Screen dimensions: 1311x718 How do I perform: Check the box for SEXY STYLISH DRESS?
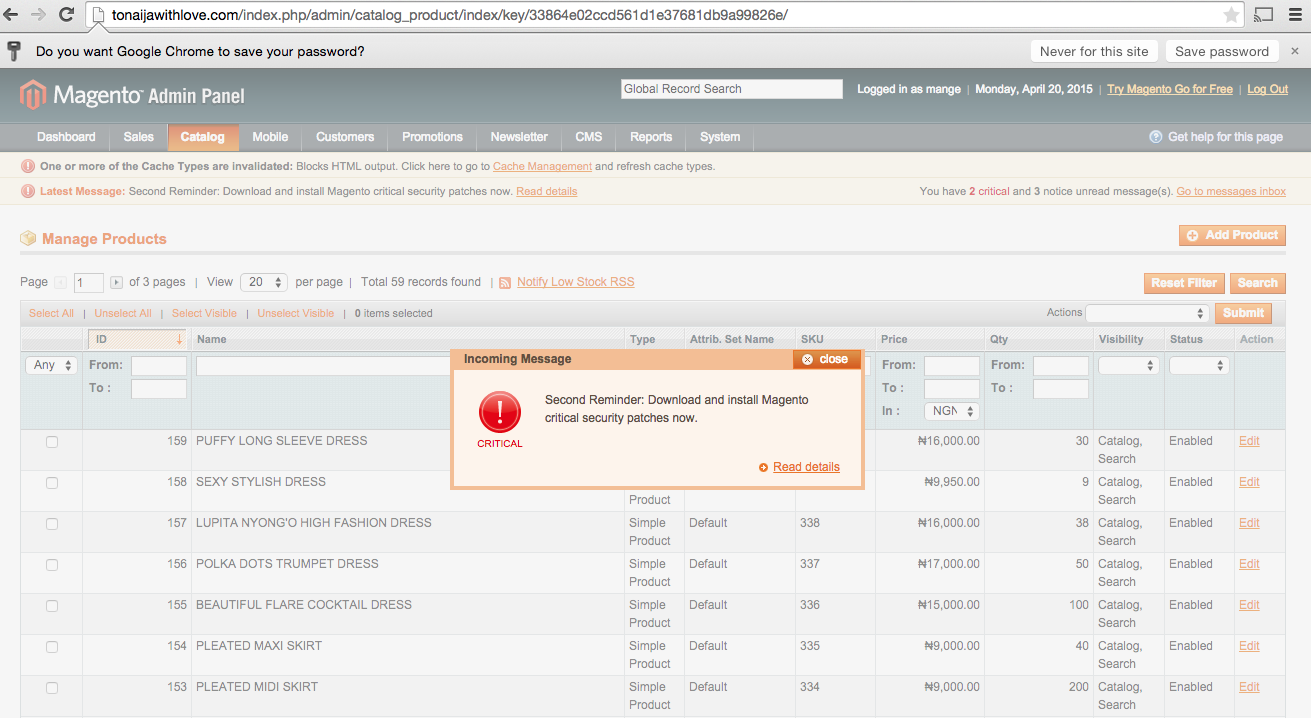(x=52, y=483)
